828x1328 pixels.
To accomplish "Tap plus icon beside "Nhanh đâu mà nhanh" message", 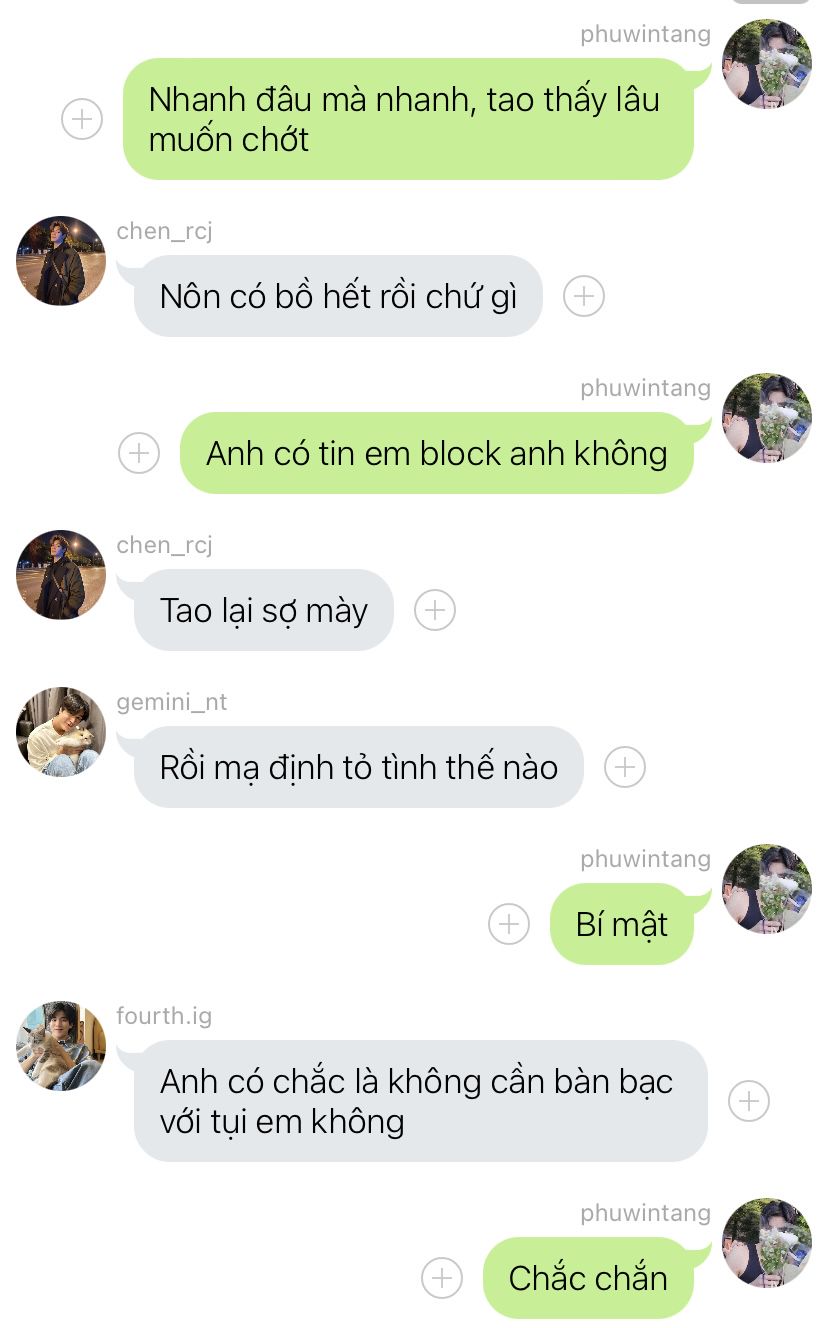I will [x=82, y=120].
